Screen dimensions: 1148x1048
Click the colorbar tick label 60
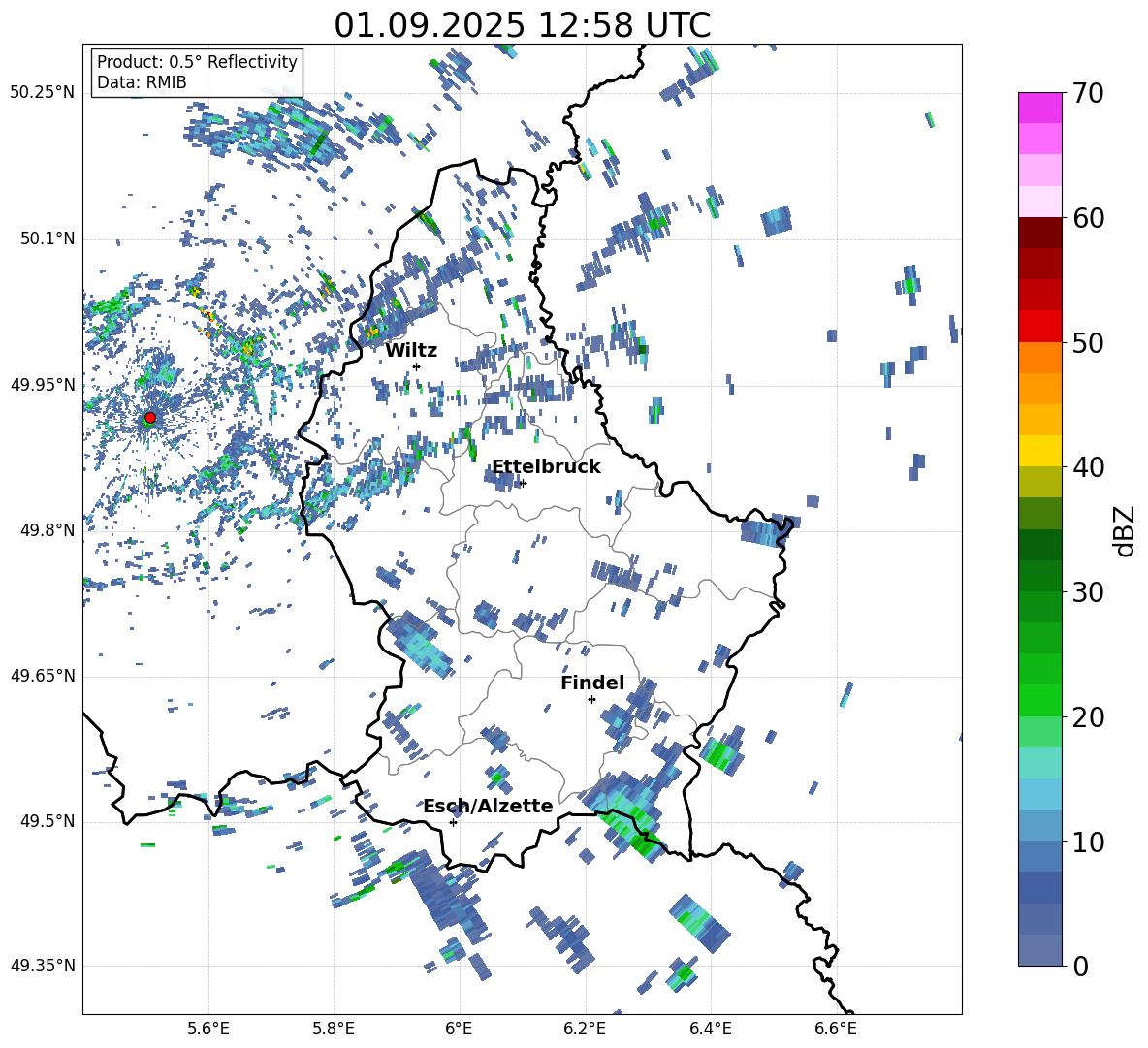point(1088,218)
